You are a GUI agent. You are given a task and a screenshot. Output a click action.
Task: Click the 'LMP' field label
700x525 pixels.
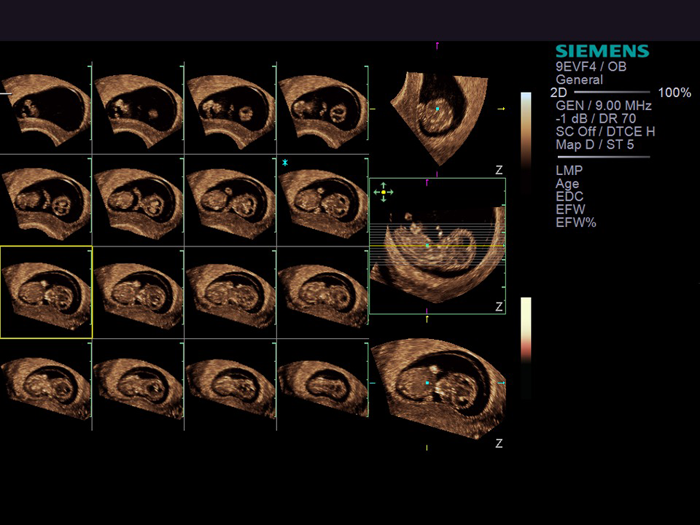569,170
